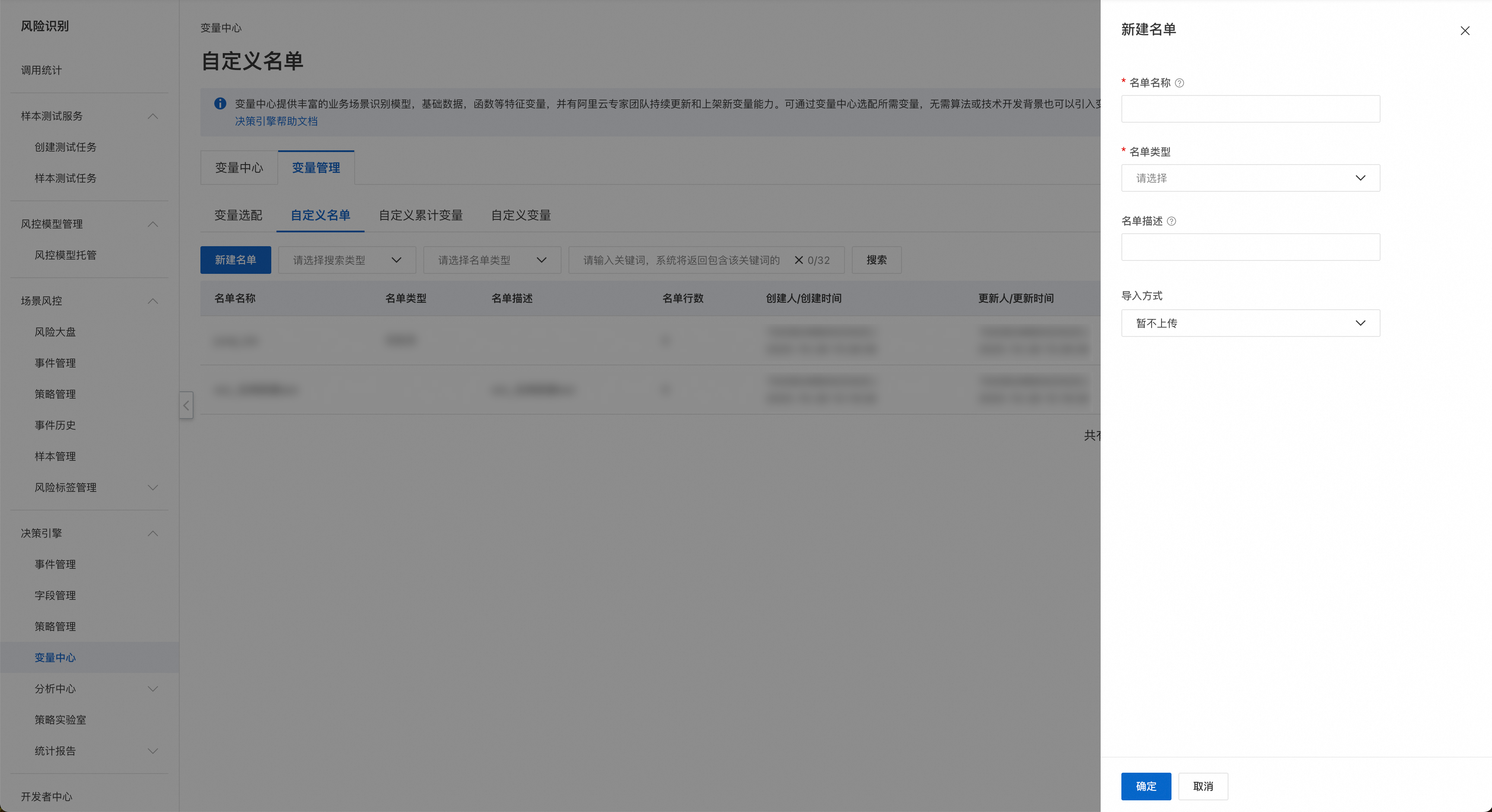Select the 自定义累计变量 sub-tab
Viewport: 1492px width, 812px height.
(420, 216)
